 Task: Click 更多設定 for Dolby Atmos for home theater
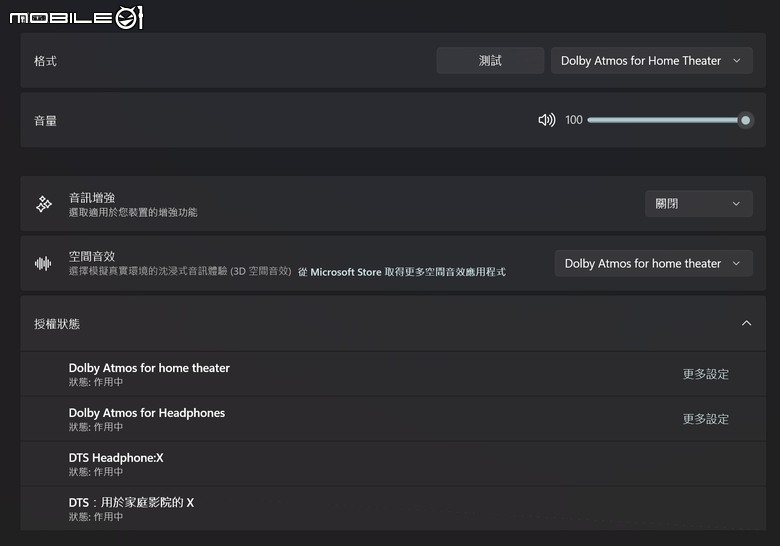[x=705, y=374]
